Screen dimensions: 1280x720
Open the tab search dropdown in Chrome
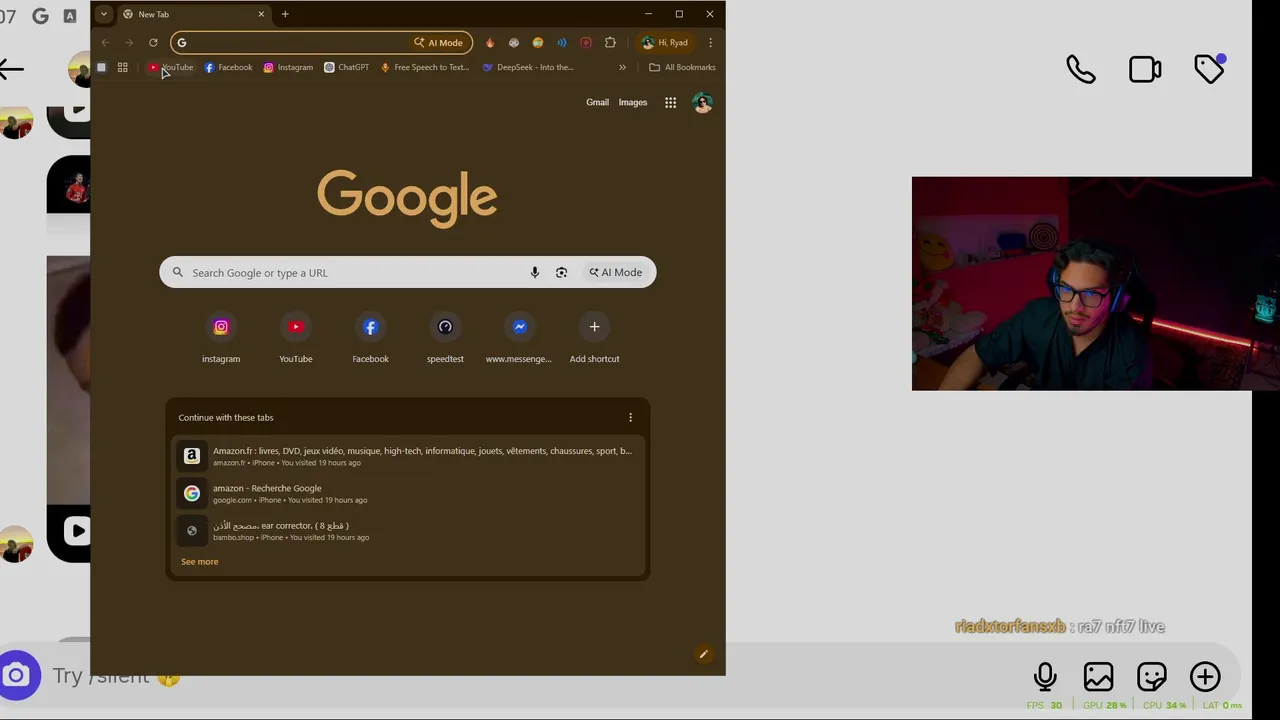click(103, 14)
